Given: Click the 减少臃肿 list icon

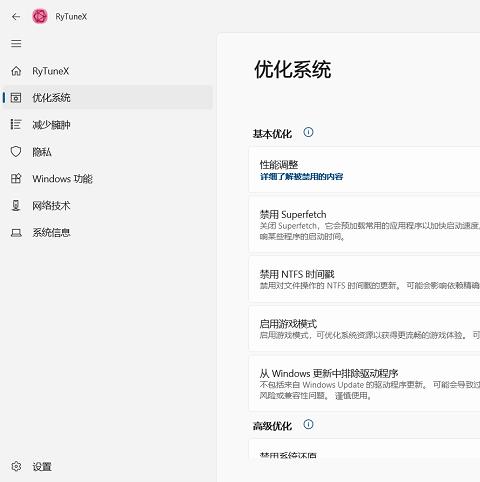Looking at the screenshot, I should point(16,124).
